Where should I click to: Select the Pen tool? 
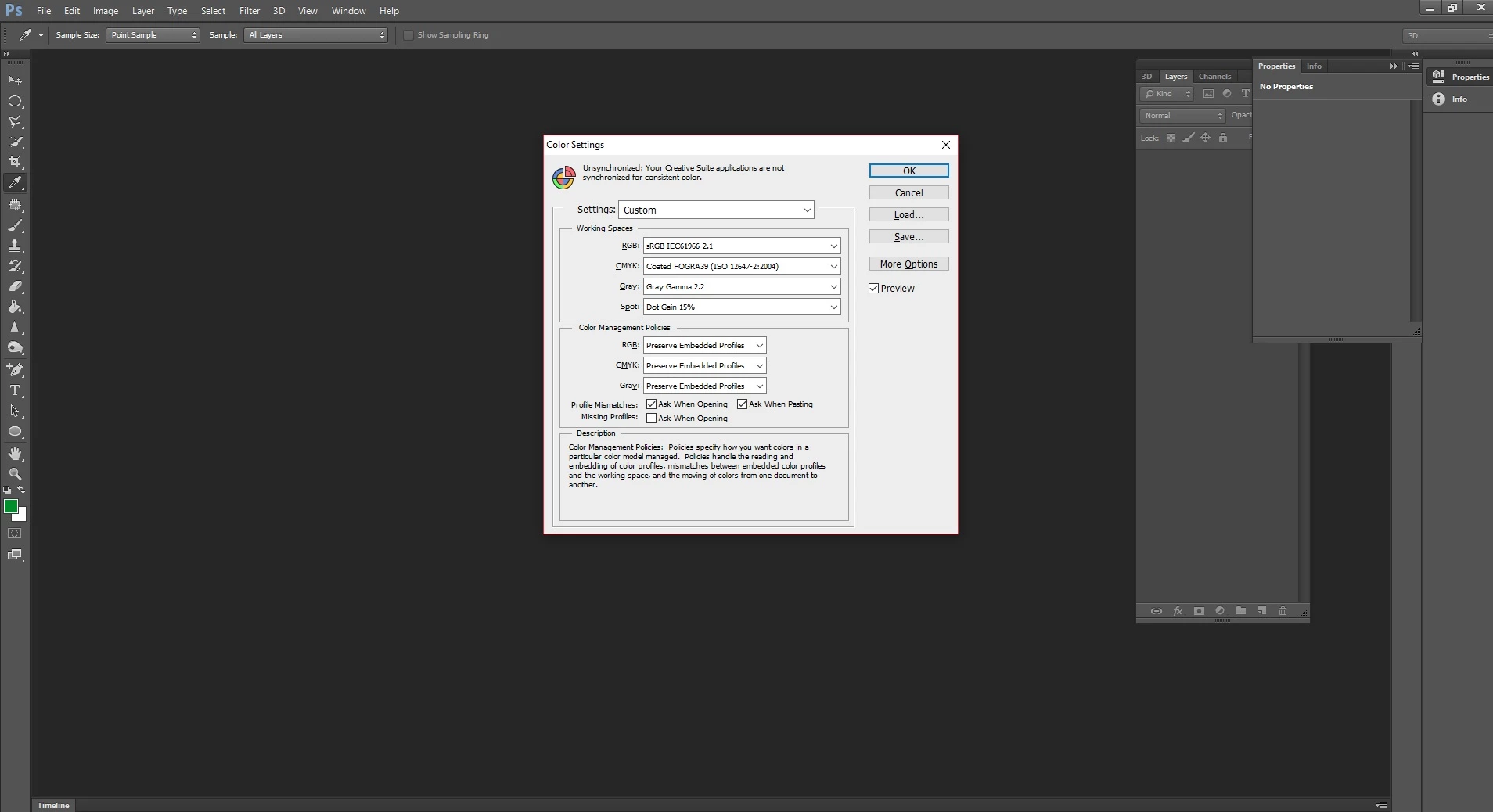pyautogui.click(x=15, y=370)
